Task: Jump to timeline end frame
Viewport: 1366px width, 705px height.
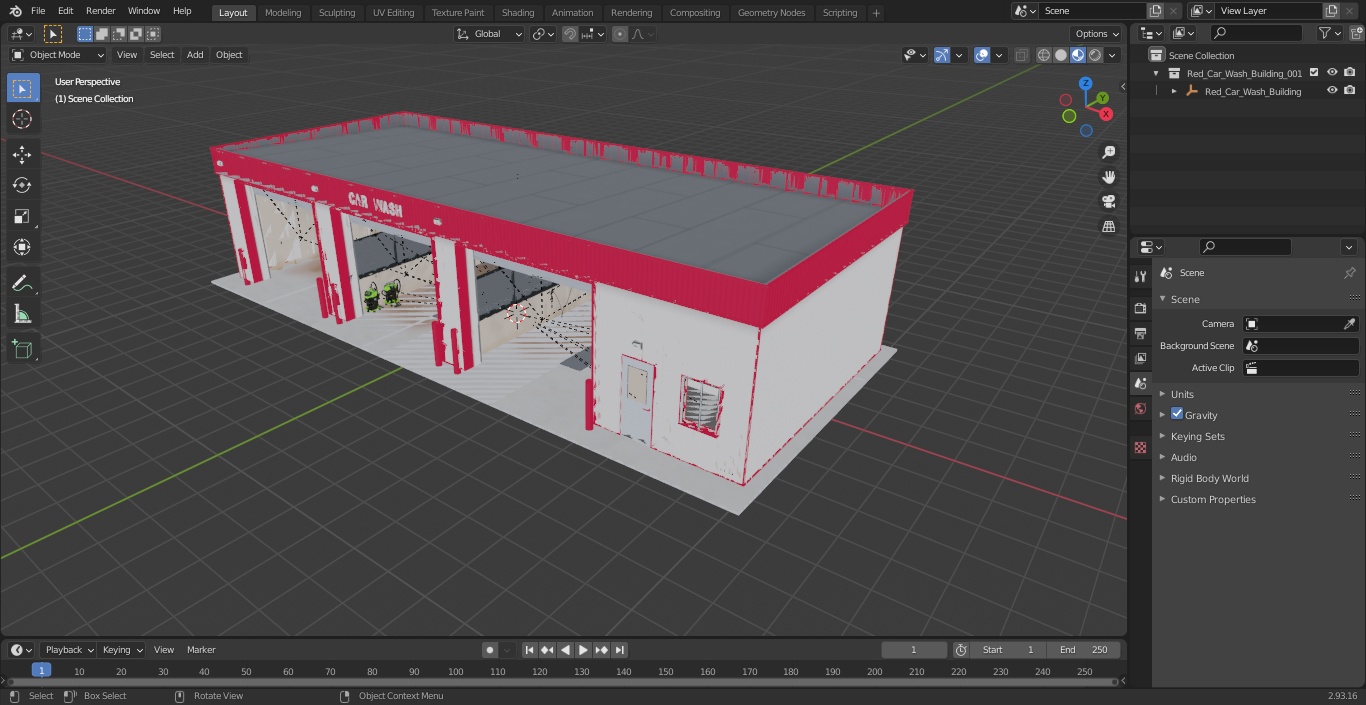Action: point(620,650)
